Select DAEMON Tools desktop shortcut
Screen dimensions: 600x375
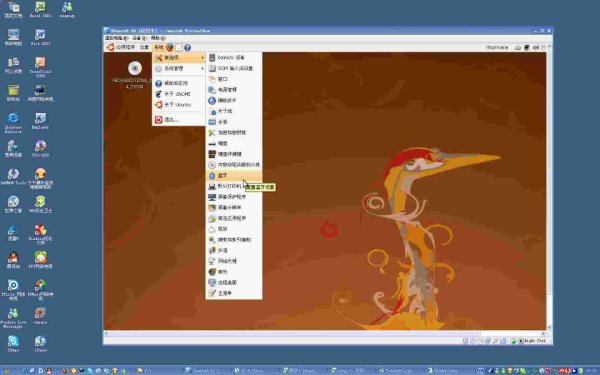(13, 176)
